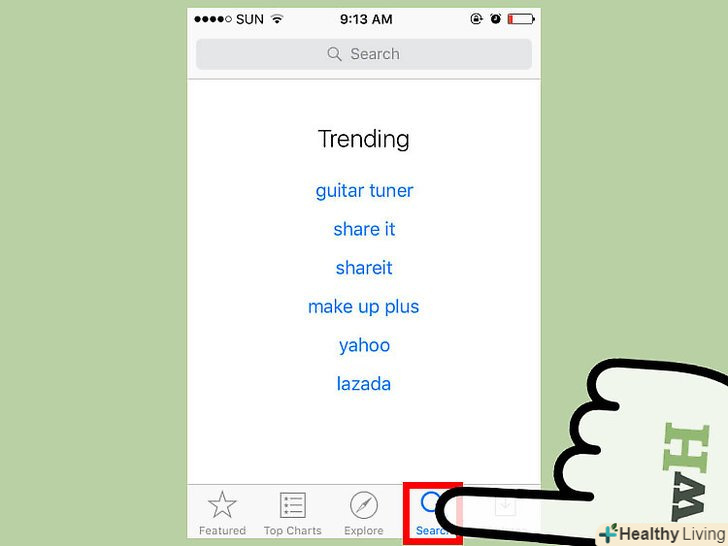728x546 pixels.
Task: Open the Top Charts list tab
Action: click(x=292, y=513)
